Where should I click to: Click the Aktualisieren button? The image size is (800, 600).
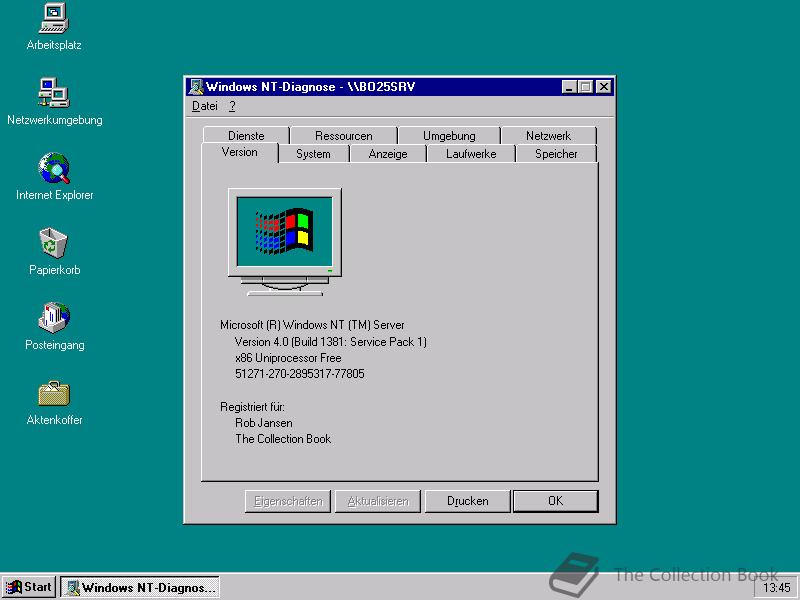click(378, 501)
